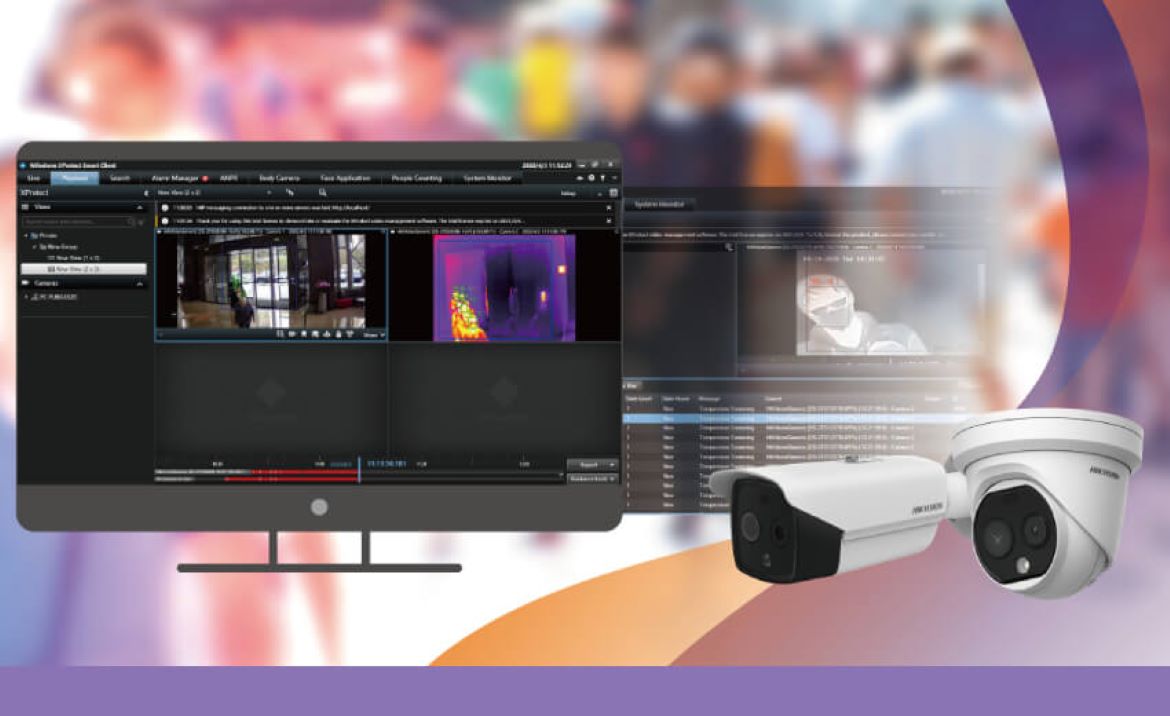Dismiss the second notification message

[x=609, y=221]
